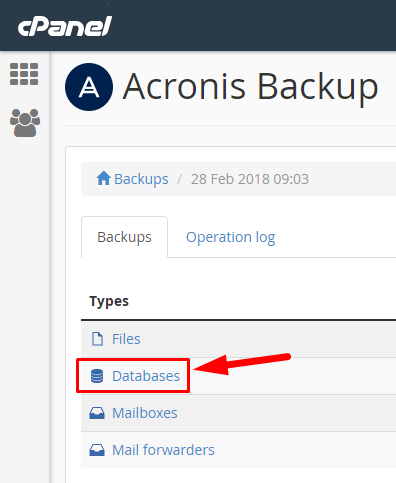Click the house icon in the breadcrumb

point(103,178)
